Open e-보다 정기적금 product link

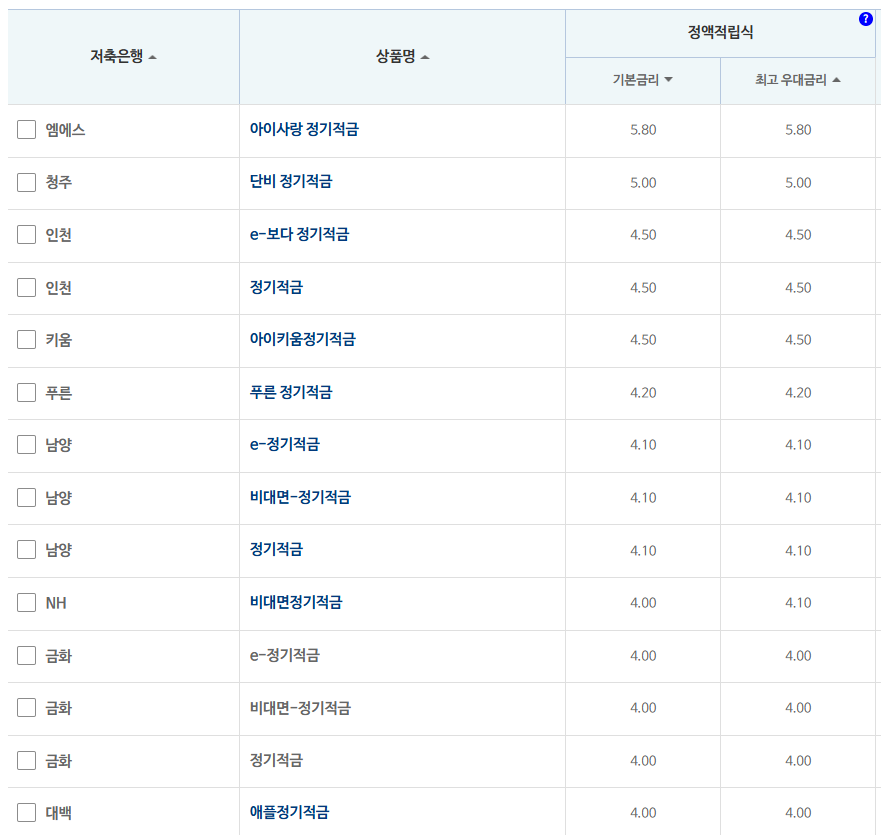[299, 234]
